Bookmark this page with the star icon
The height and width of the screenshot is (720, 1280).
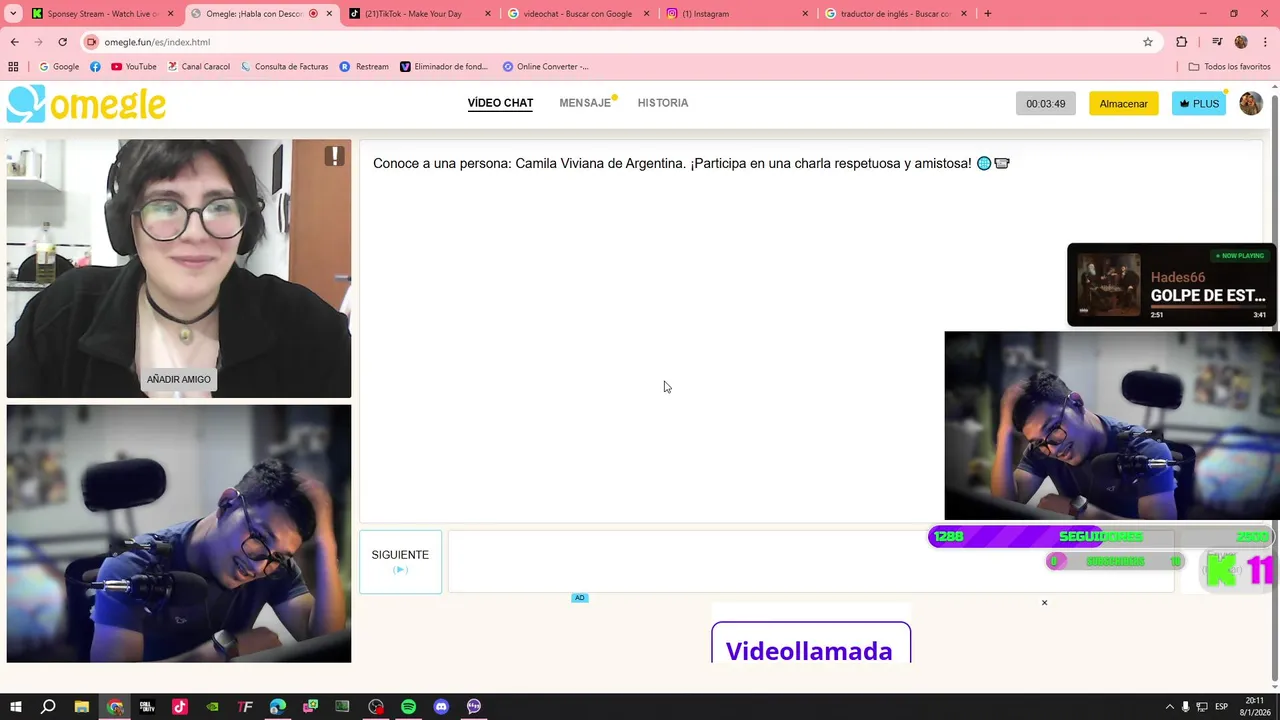(x=1148, y=42)
